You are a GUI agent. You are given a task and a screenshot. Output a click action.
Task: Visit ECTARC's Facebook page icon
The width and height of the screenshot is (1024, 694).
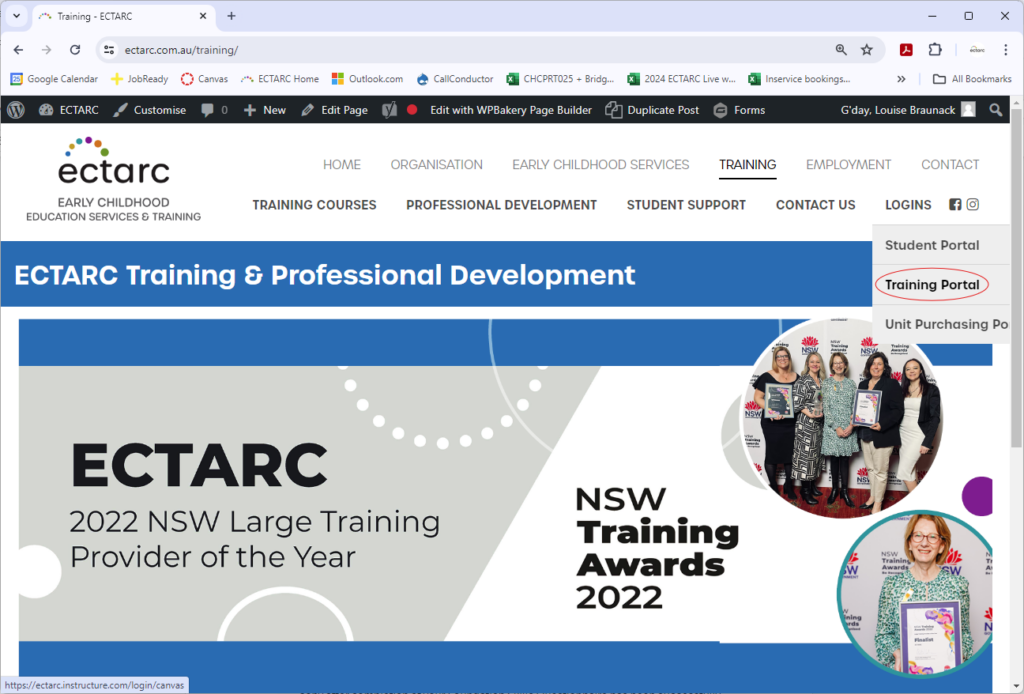coord(955,204)
